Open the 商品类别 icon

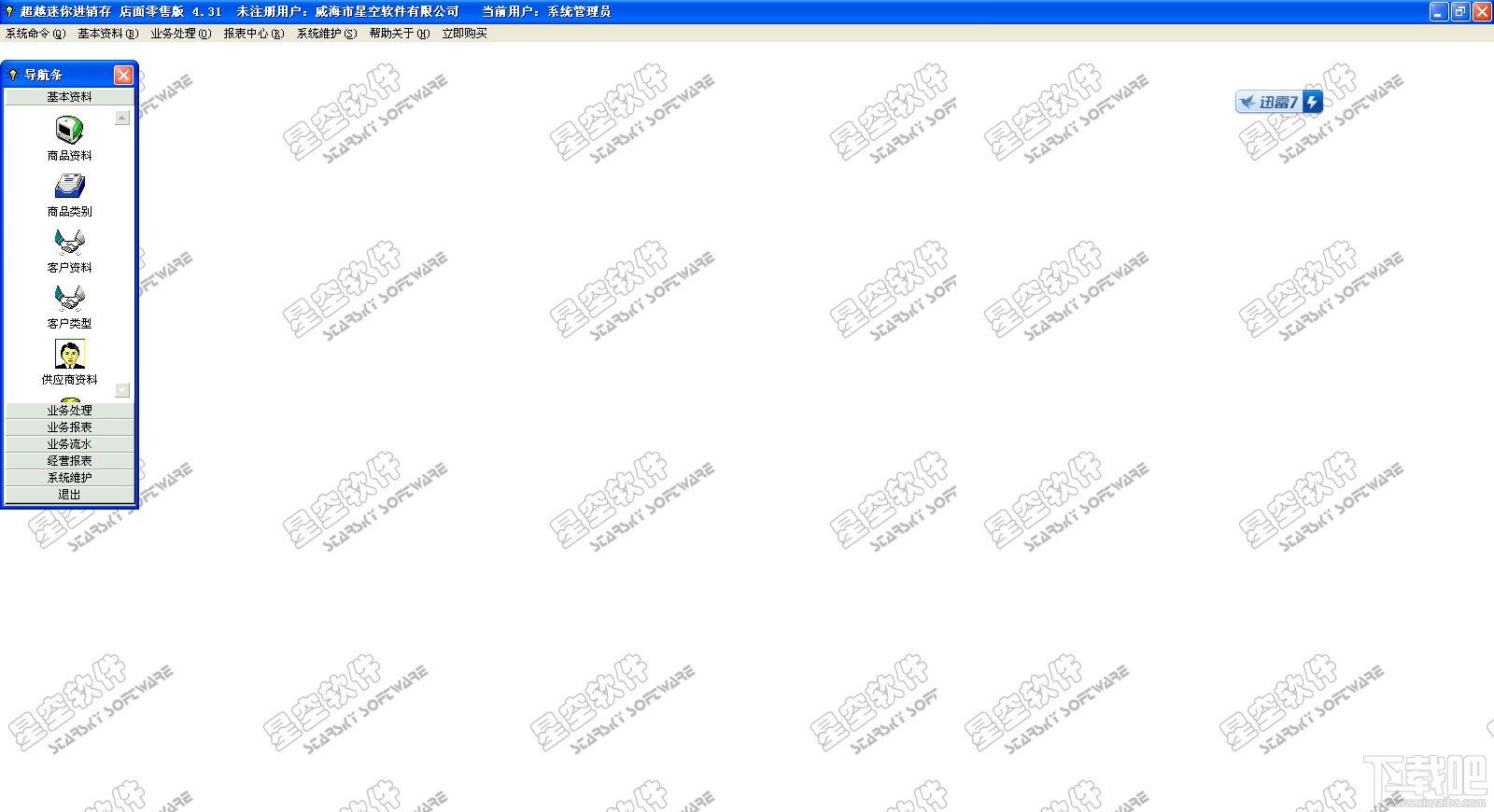tap(70, 186)
